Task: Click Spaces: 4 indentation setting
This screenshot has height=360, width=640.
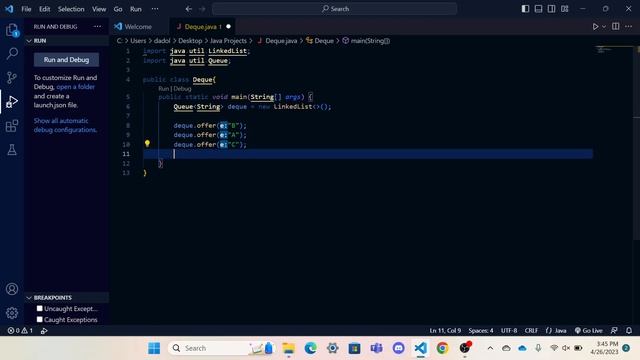Action: (x=481, y=331)
